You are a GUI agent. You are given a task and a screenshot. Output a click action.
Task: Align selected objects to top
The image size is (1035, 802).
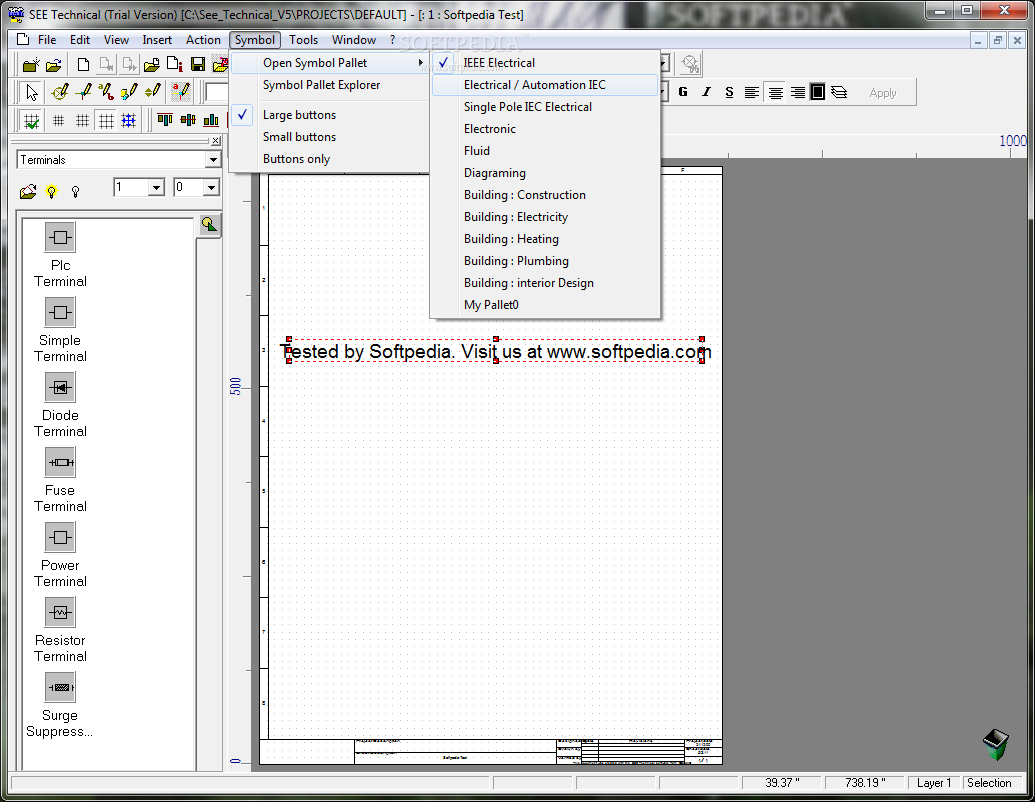(165, 120)
